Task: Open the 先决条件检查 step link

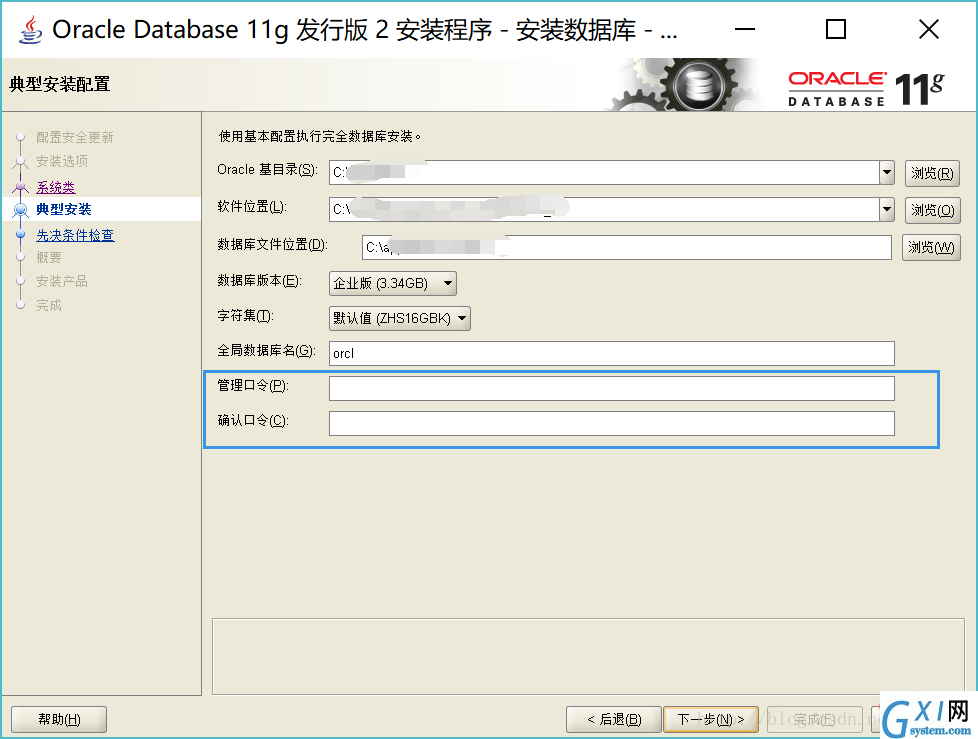Action: 75,235
